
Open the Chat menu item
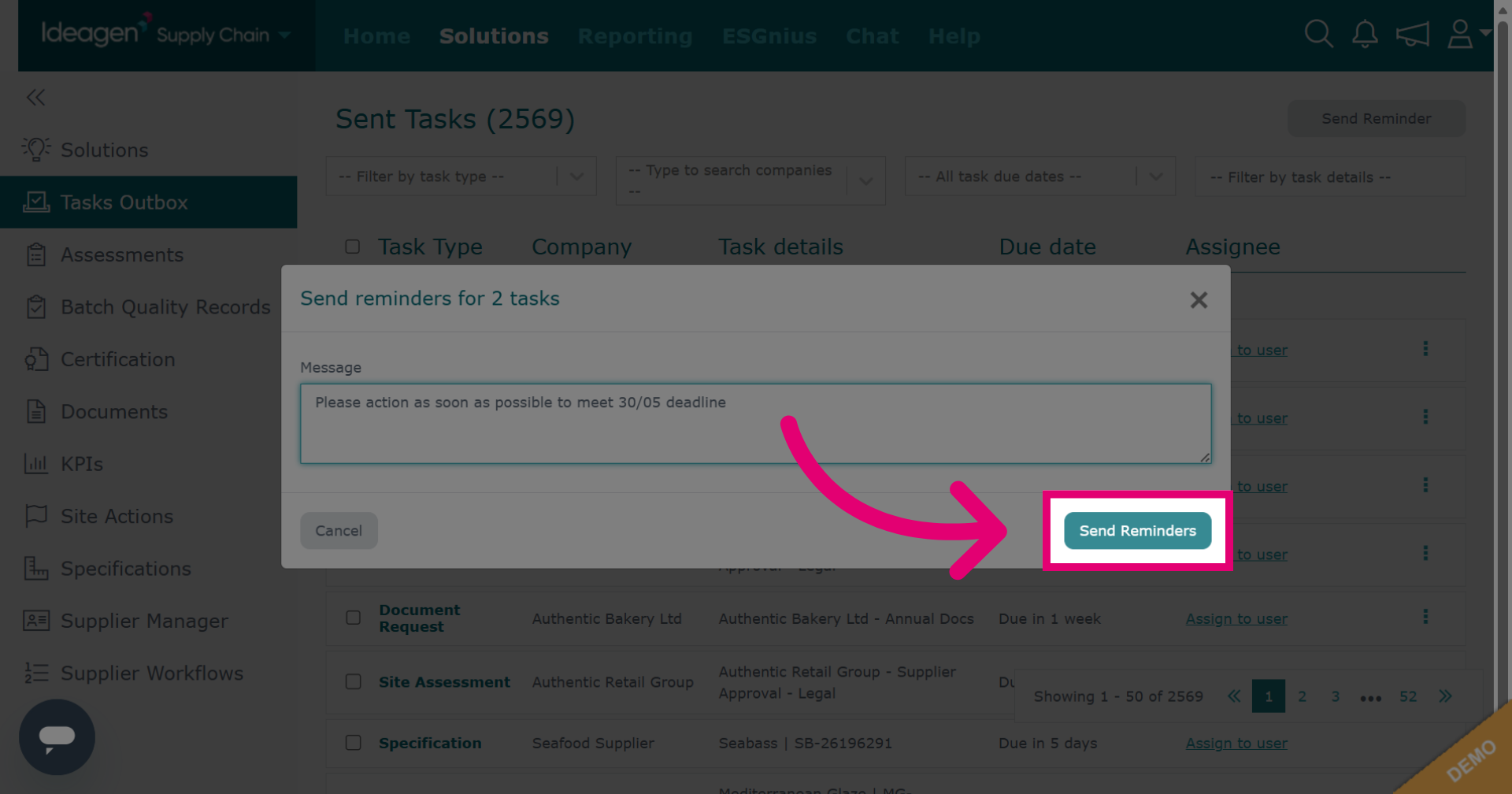coord(873,36)
